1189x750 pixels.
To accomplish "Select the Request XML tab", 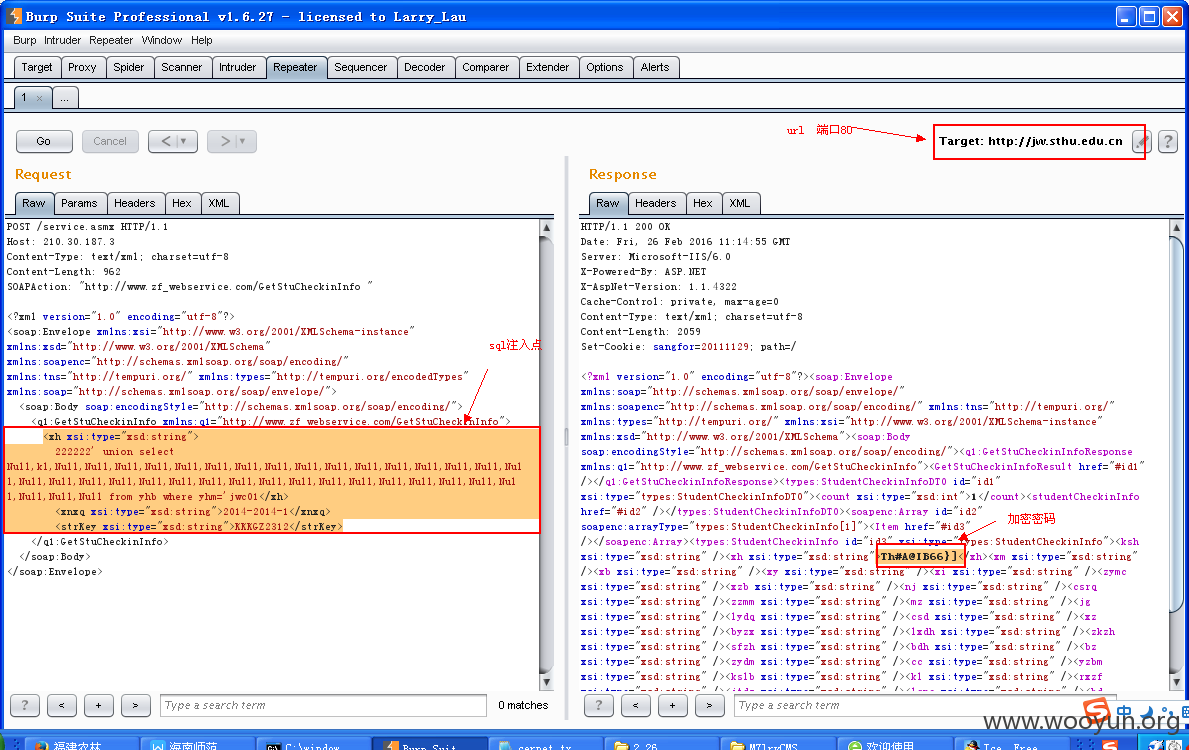I will (219, 203).
